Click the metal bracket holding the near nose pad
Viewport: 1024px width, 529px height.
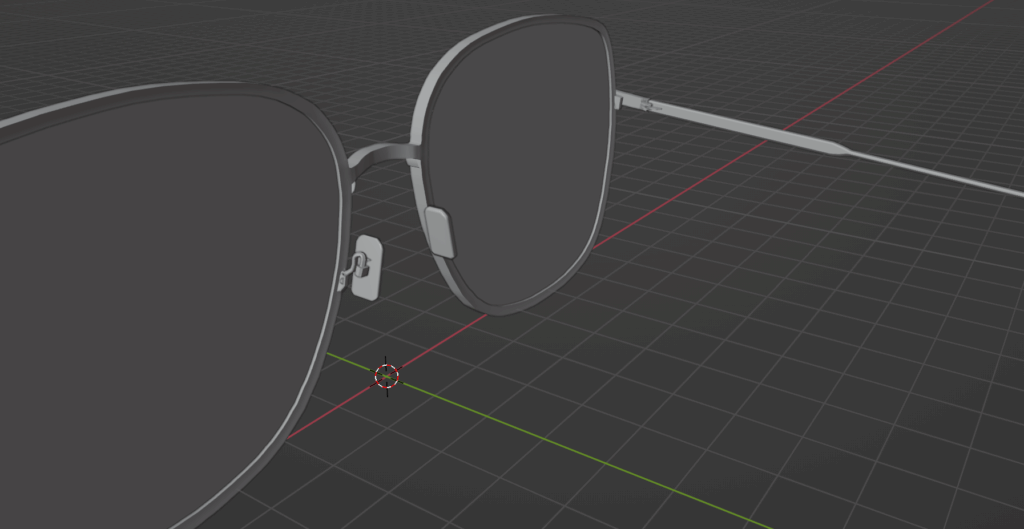tap(354, 264)
